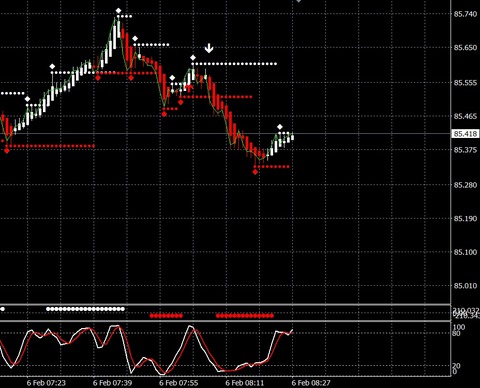480x388 pixels.
Task: Click the long white dotted row in trend indicator
Action: coord(85,309)
